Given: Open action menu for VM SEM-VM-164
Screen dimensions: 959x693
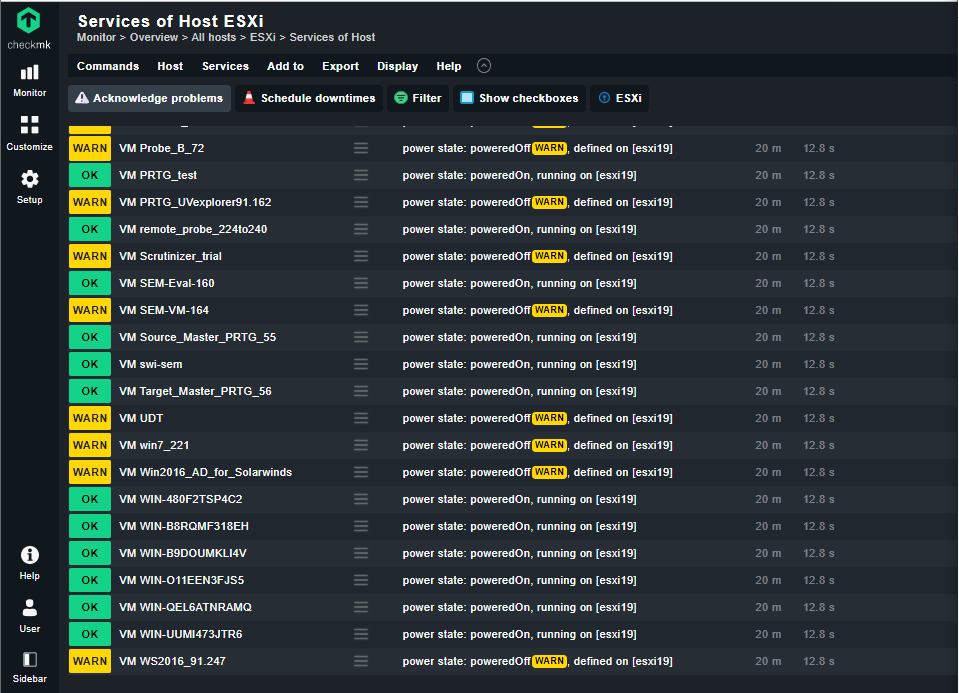Looking at the screenshot, I should point(361,310).
